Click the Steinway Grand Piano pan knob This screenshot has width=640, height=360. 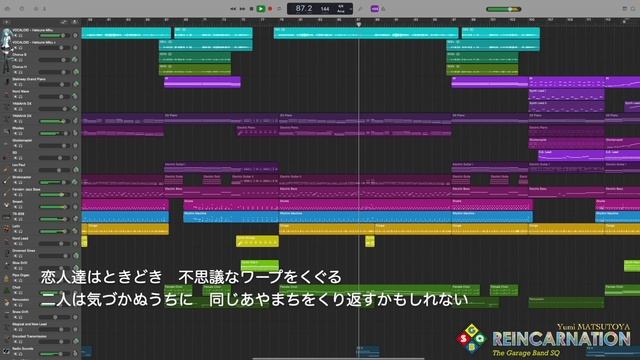click(76, 84)
